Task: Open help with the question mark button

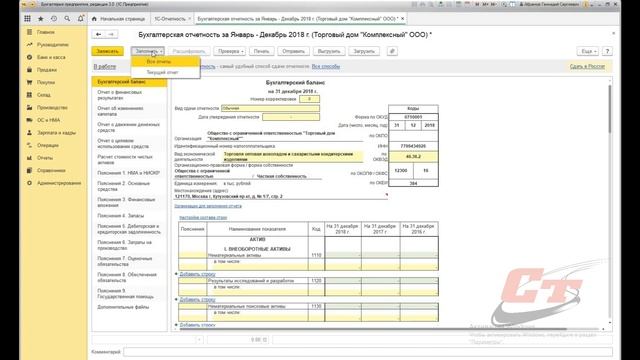Action: point(607,51)
